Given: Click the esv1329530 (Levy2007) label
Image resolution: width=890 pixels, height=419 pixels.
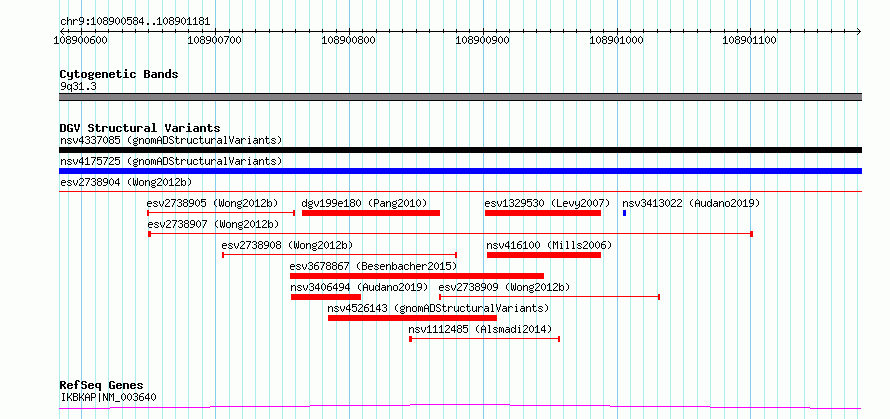Looking at the screenshot, I should pyautogui.click(x=547, y=203).
